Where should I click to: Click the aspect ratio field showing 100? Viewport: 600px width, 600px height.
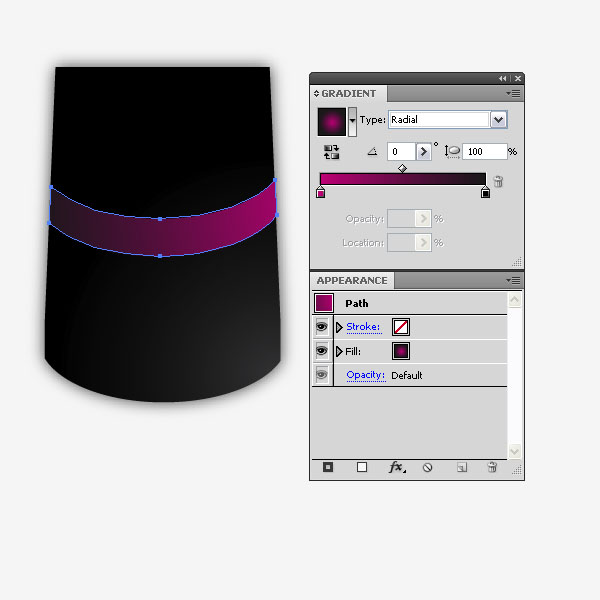484,152
